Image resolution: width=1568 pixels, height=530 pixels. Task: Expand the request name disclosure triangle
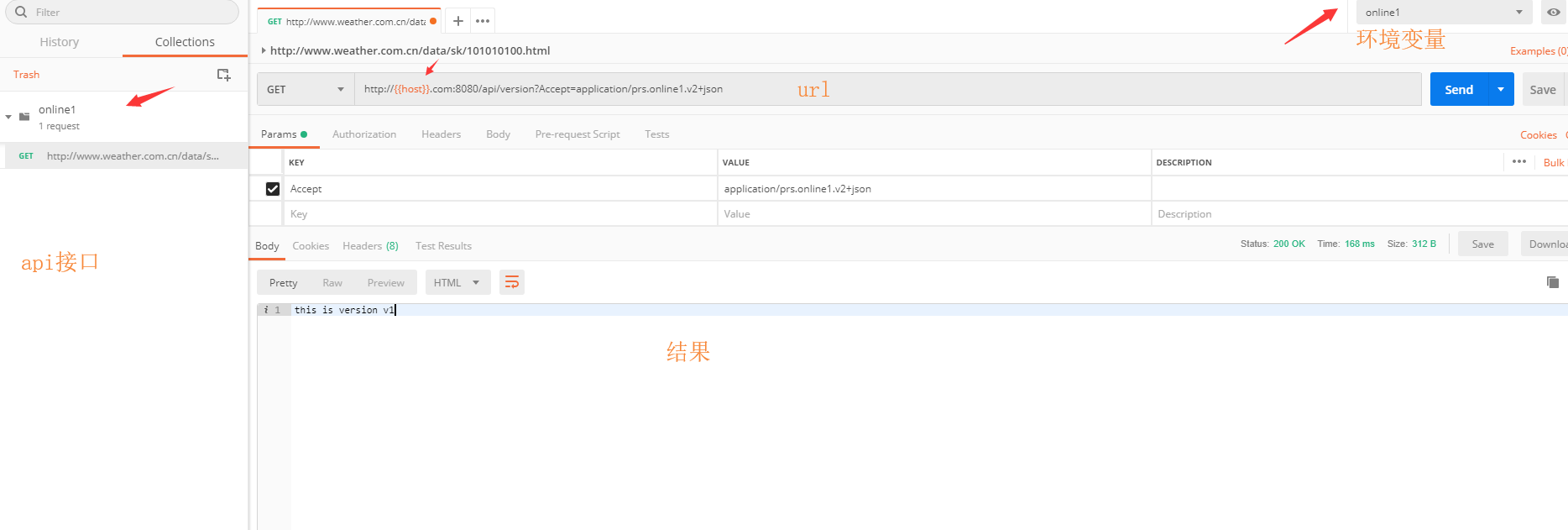click(x=264, y=50)
